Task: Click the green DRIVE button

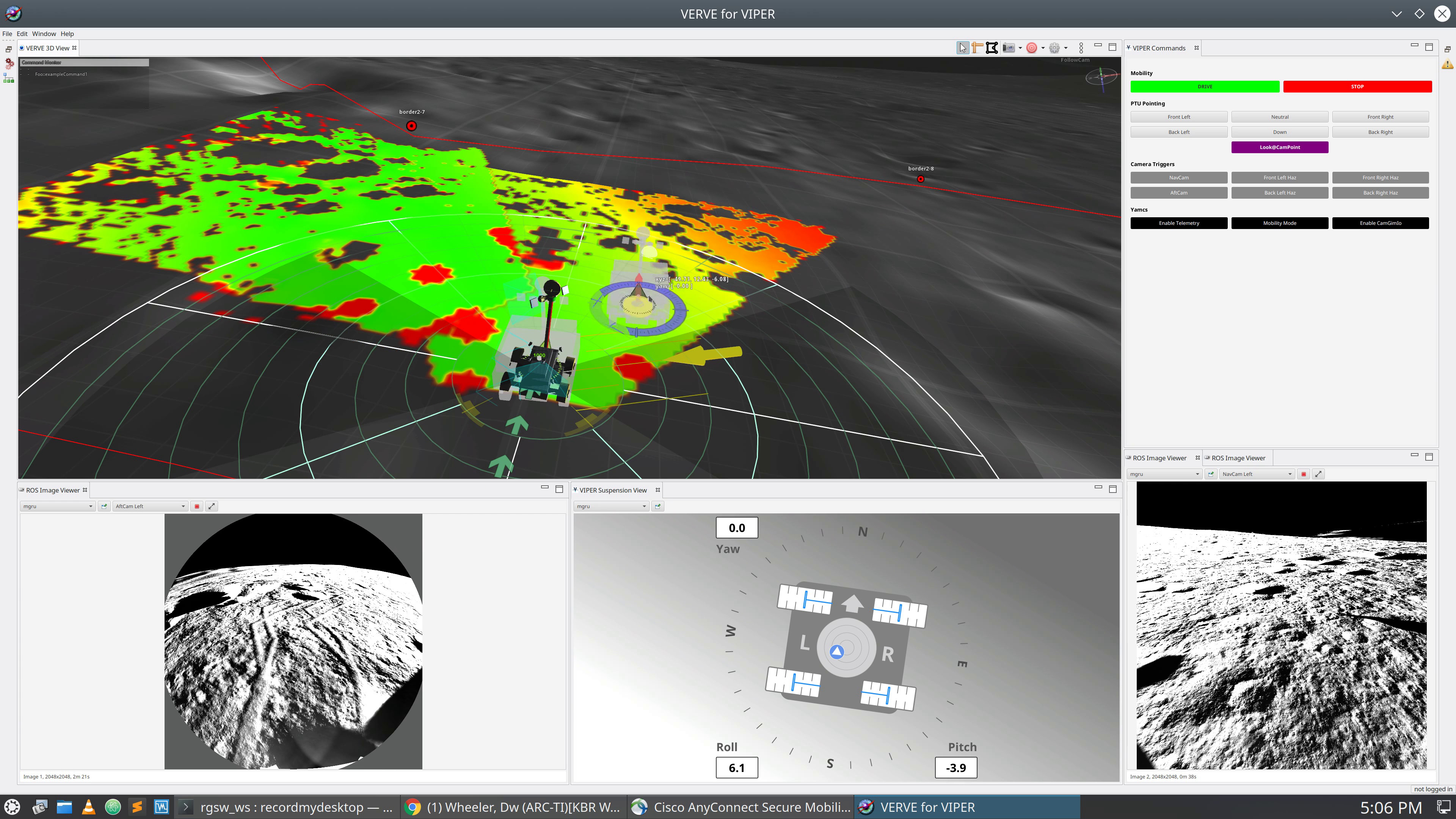Action: pyautogui.click(x=1205, y=86)
